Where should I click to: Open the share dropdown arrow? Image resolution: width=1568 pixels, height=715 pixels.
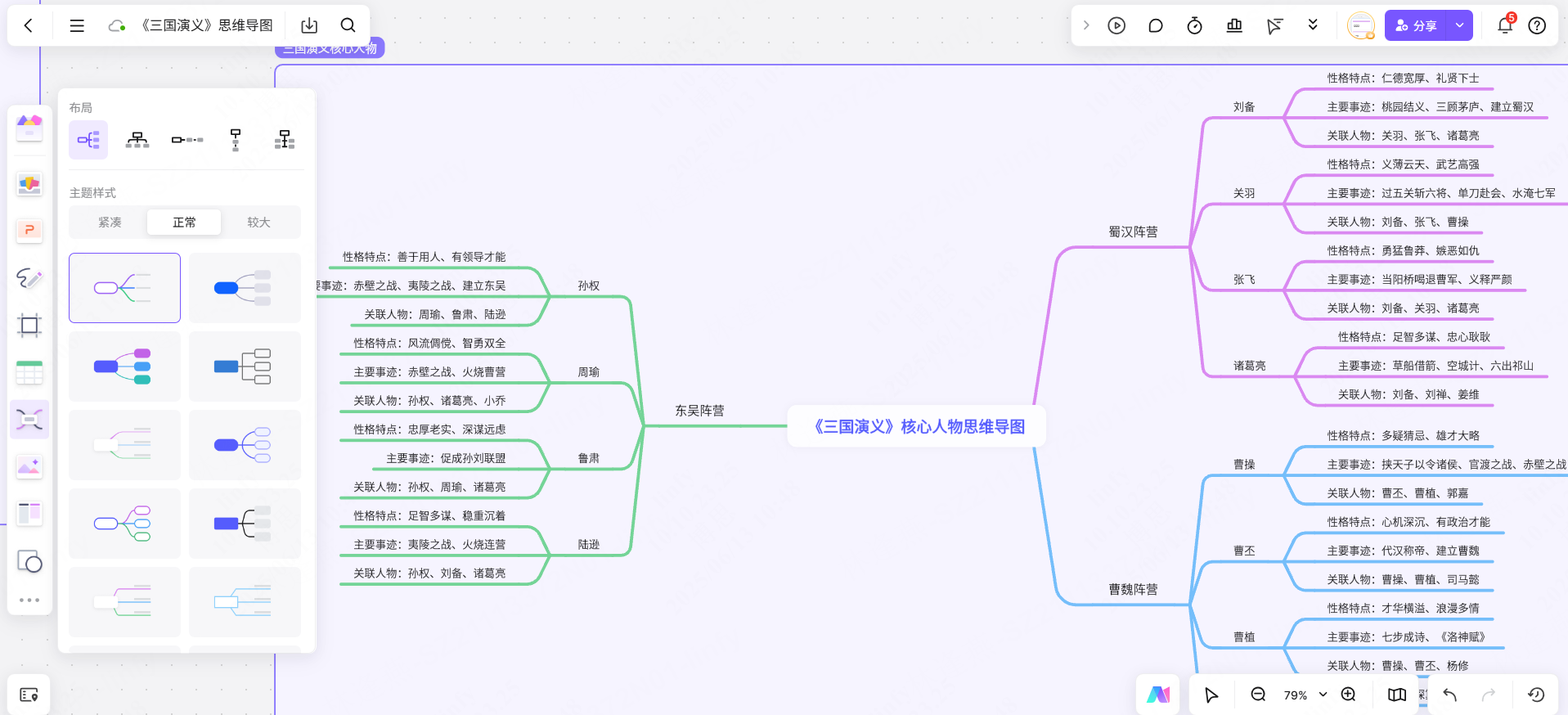(1459, 25)
